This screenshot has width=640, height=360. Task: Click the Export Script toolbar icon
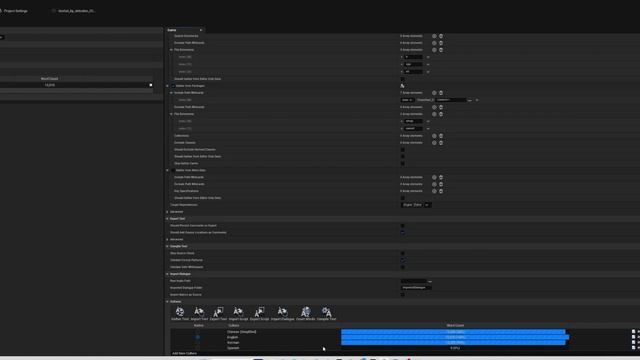click(x=259, y=313)
